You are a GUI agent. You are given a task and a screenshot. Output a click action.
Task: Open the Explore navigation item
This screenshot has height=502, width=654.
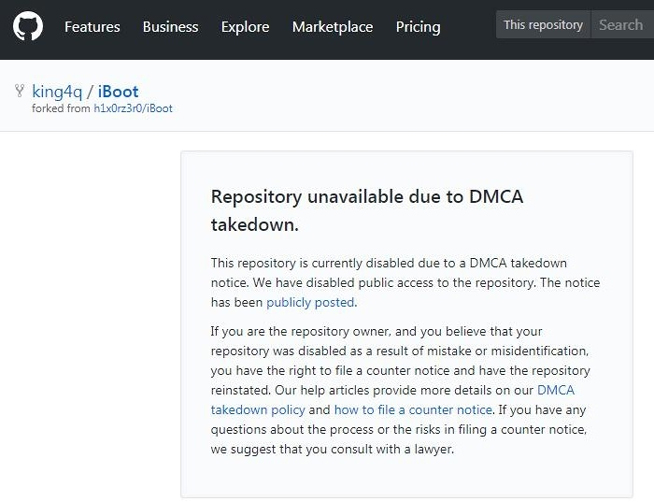(x=245, y=27)
